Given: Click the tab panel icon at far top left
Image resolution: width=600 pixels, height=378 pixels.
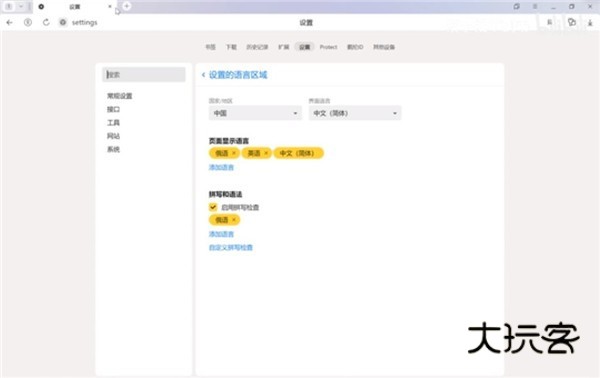Looking at the screenshot, I should pos(9,7).
